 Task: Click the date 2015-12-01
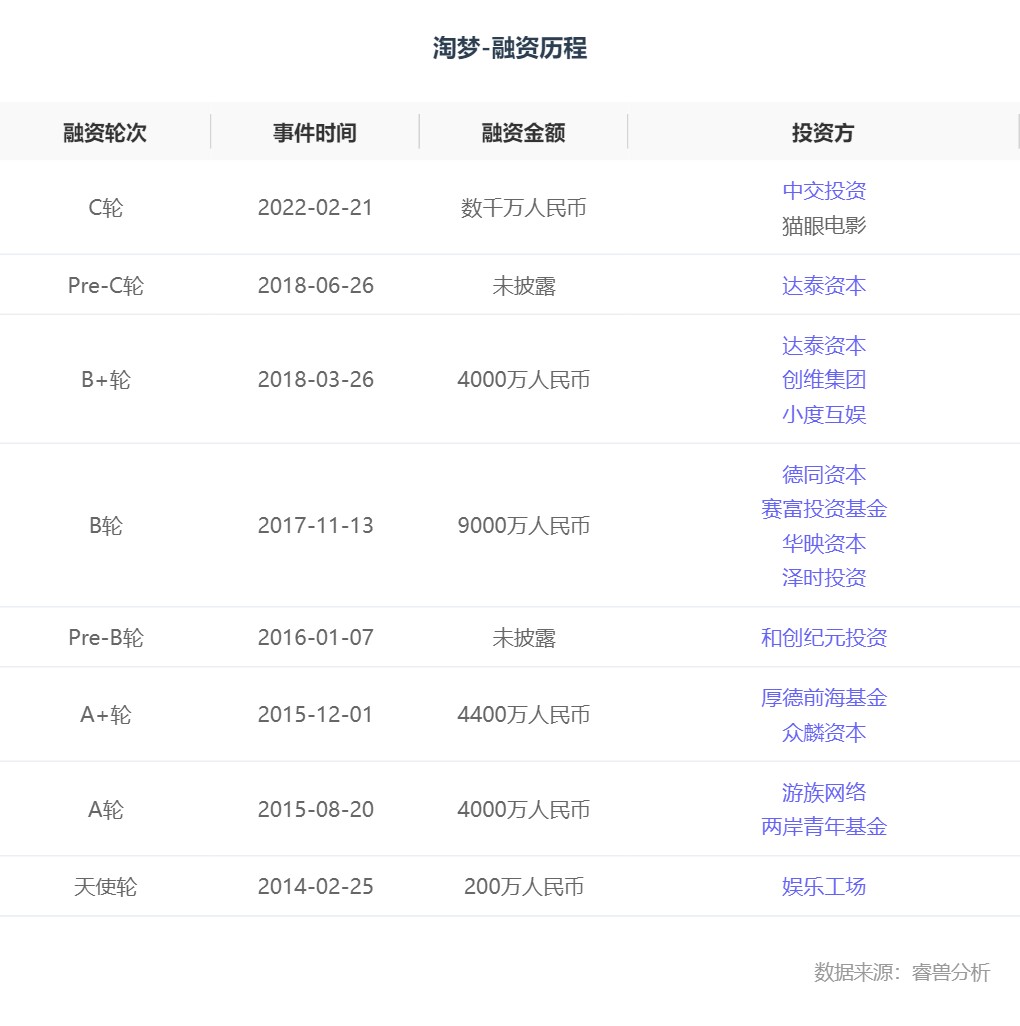(x=315, y=715)
